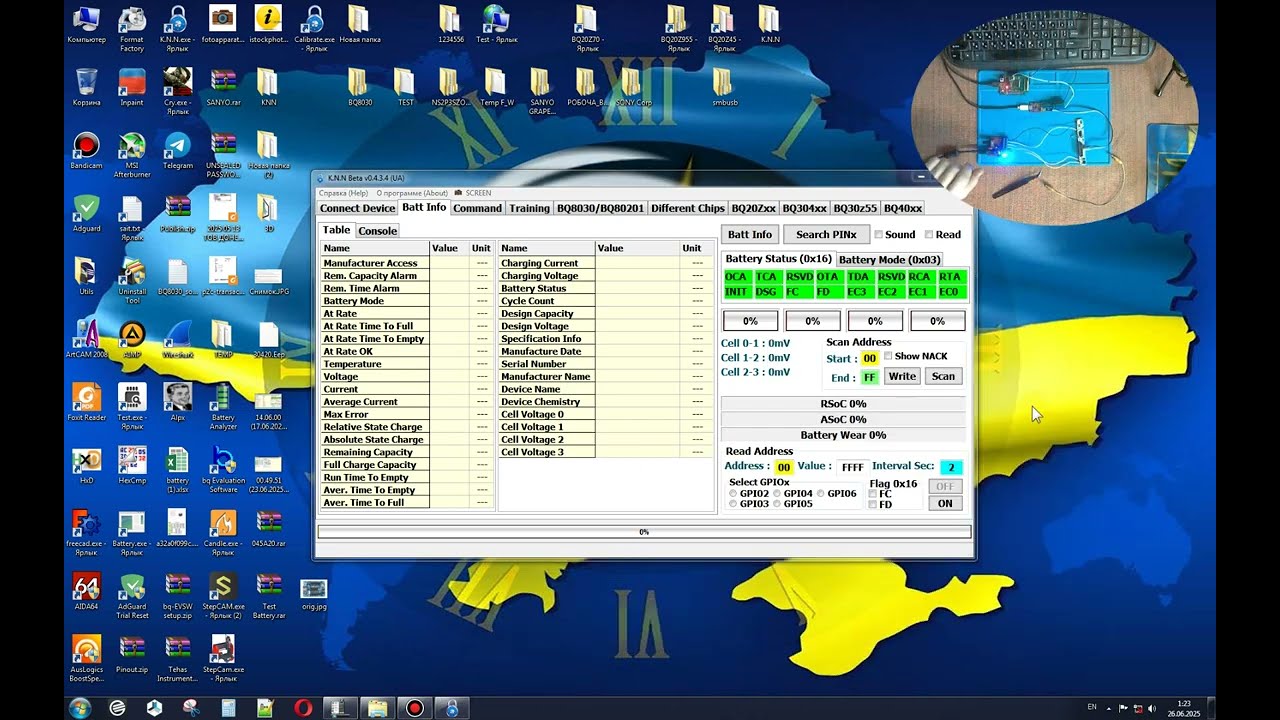The image size is (1280, 720).
Task: Switch to the BQ8030/BQ80201 tab
Action: [x=600, y=208]
